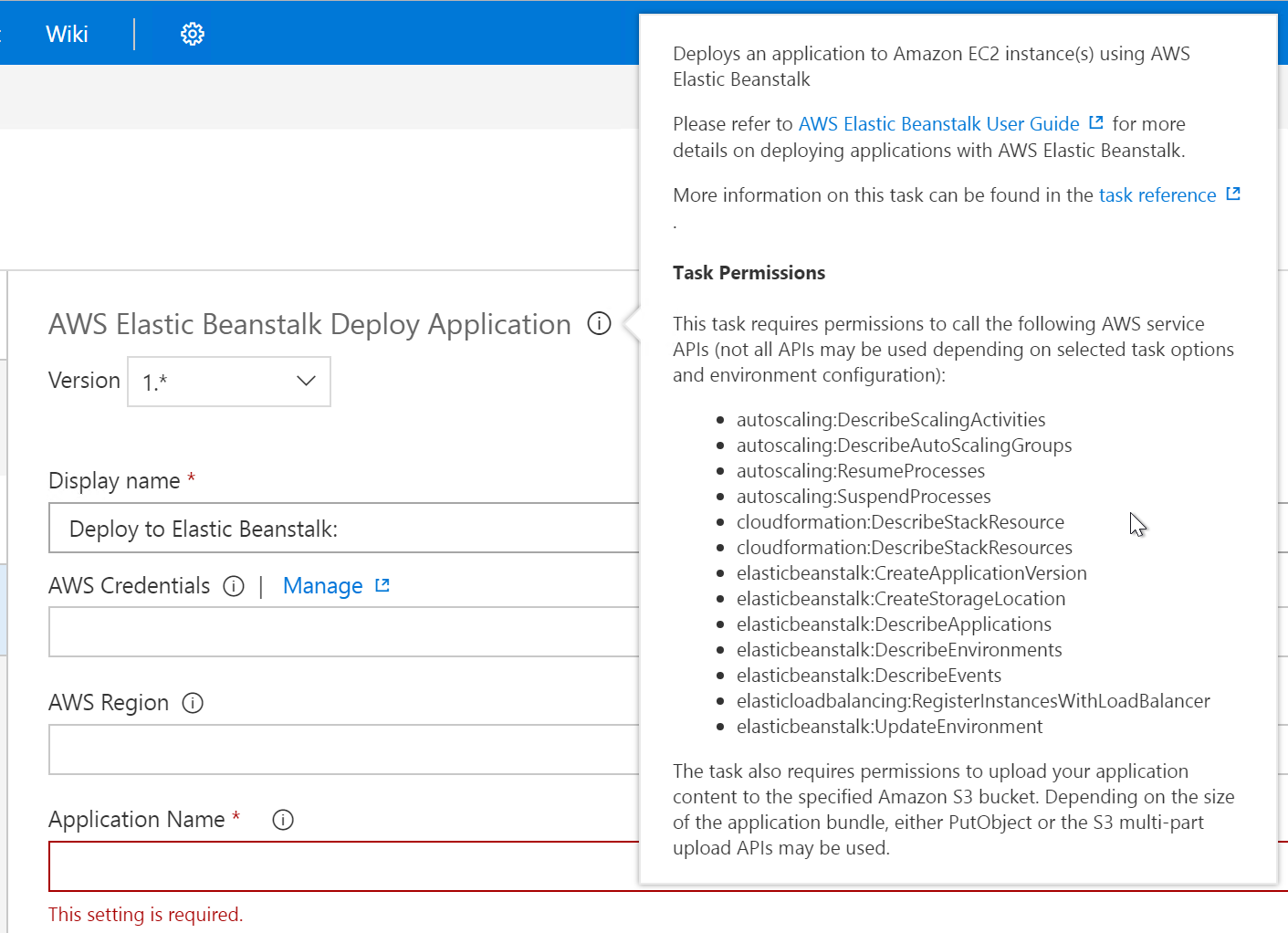Follow the task reference link
Viewport: 1288px width, 933px height.
point(1157,194)
